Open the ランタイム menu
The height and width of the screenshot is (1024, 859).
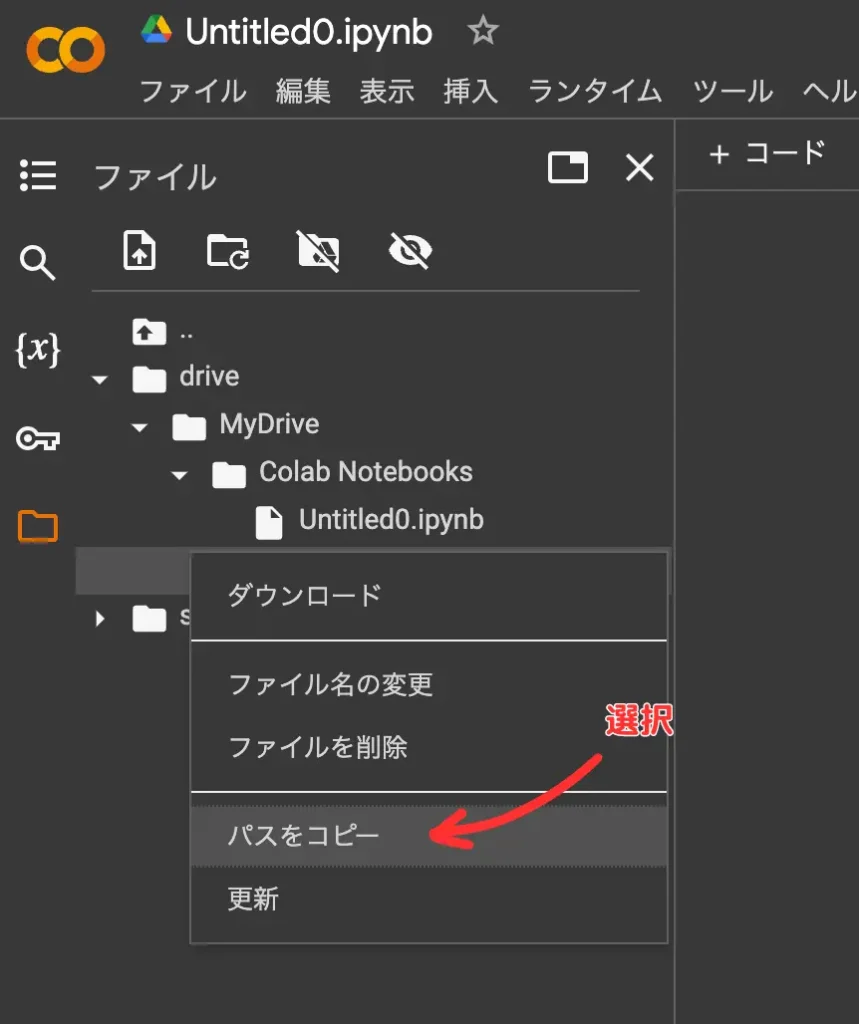click(594, 91)
